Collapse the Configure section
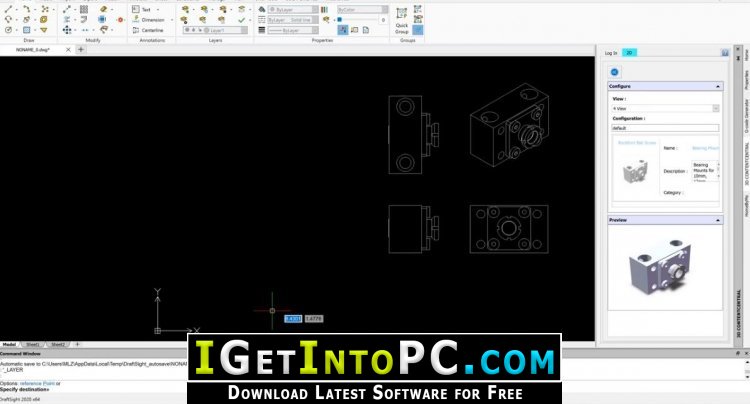This screenshot has height=404, width=750. coord(717,86)
